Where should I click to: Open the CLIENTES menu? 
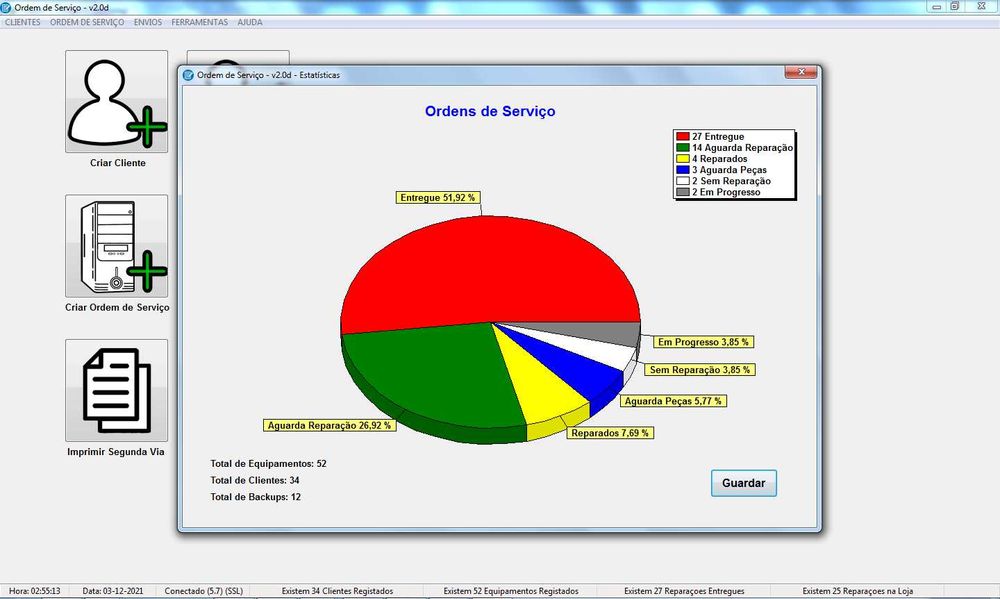(22, 22)
